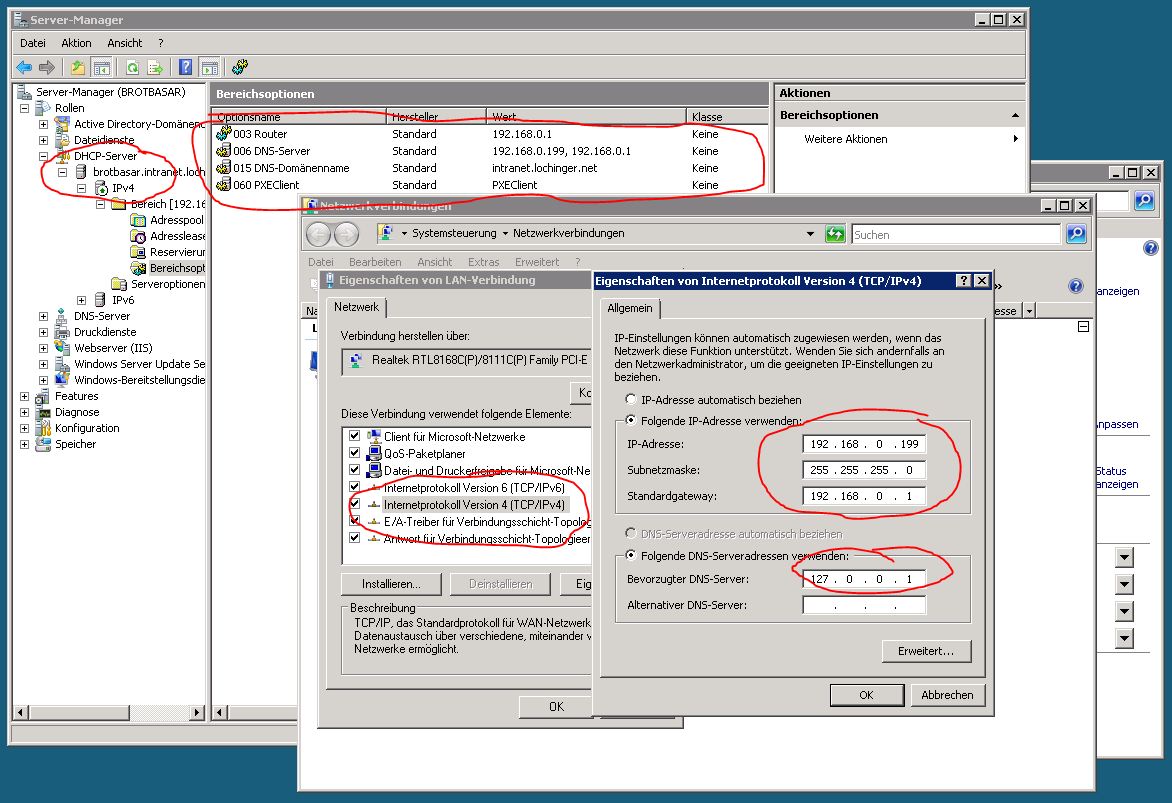
Task: Uncheck Client für Microsoft-Netzwerke
Action: tap(354, 436)
